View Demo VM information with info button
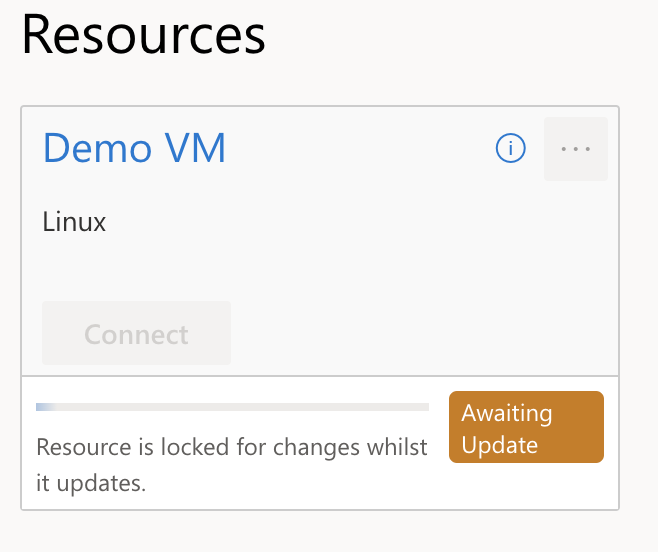The height and width of the screenshot is (552, 658). (x=510, y=149)
